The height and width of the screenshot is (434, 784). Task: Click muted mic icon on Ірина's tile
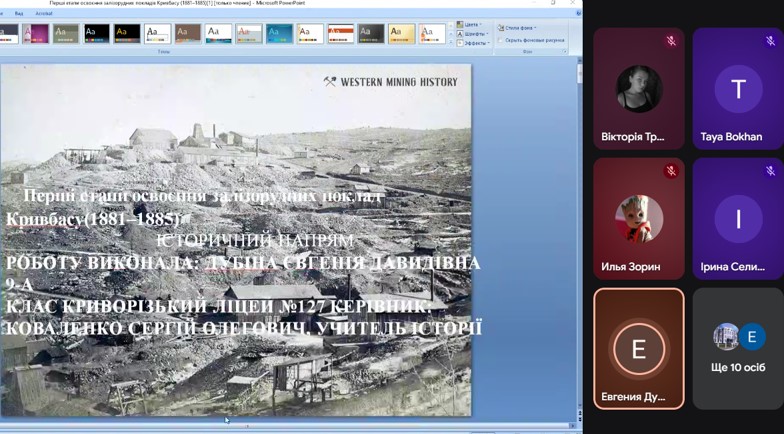pos(770,171)
